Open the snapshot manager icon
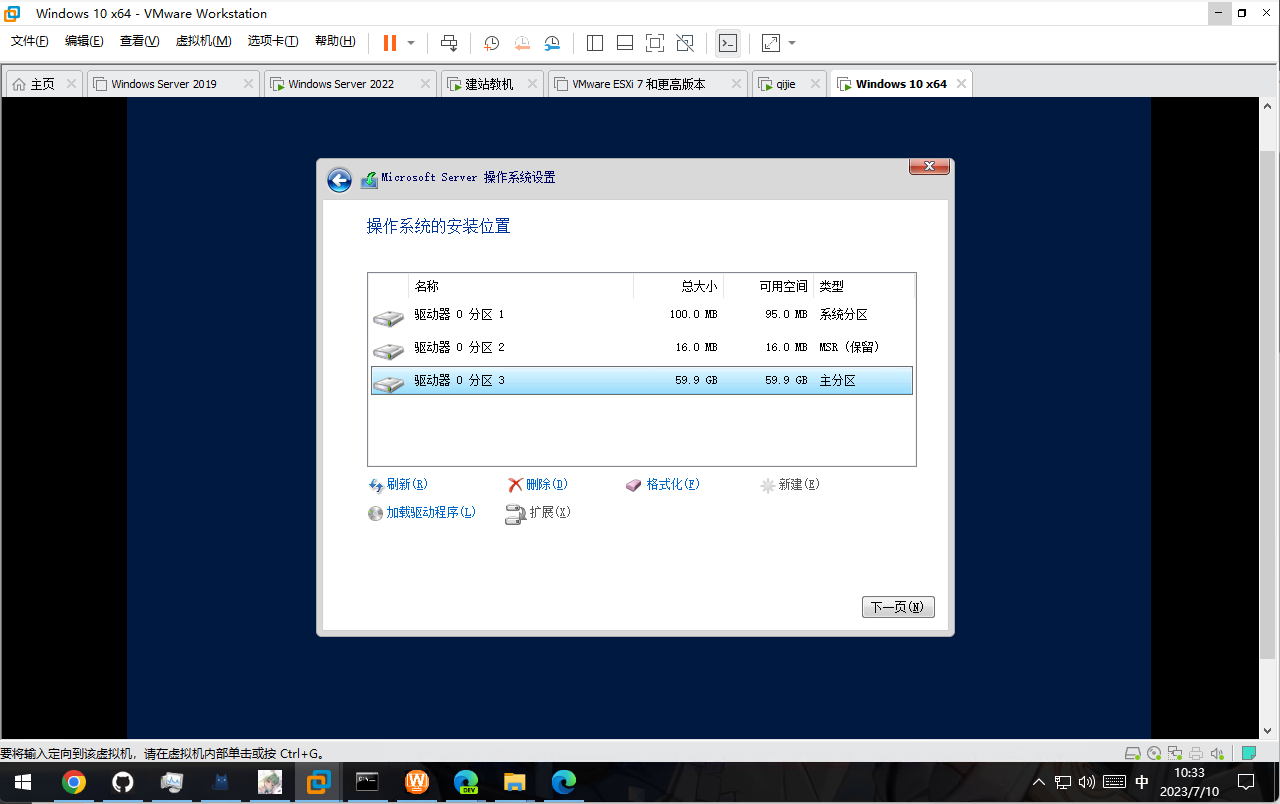The height and width of the screenshot is (804, 1280). tap(553, 43)
